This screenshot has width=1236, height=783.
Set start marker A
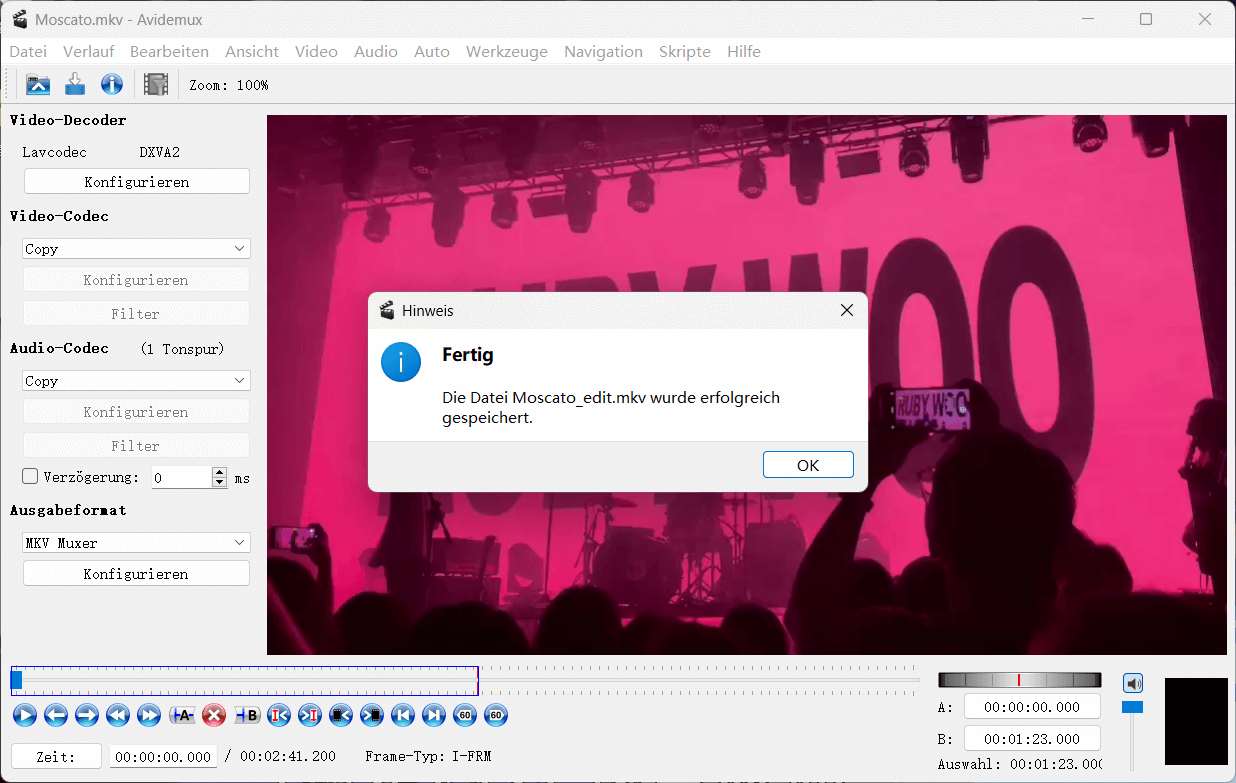tap(182, 715)
